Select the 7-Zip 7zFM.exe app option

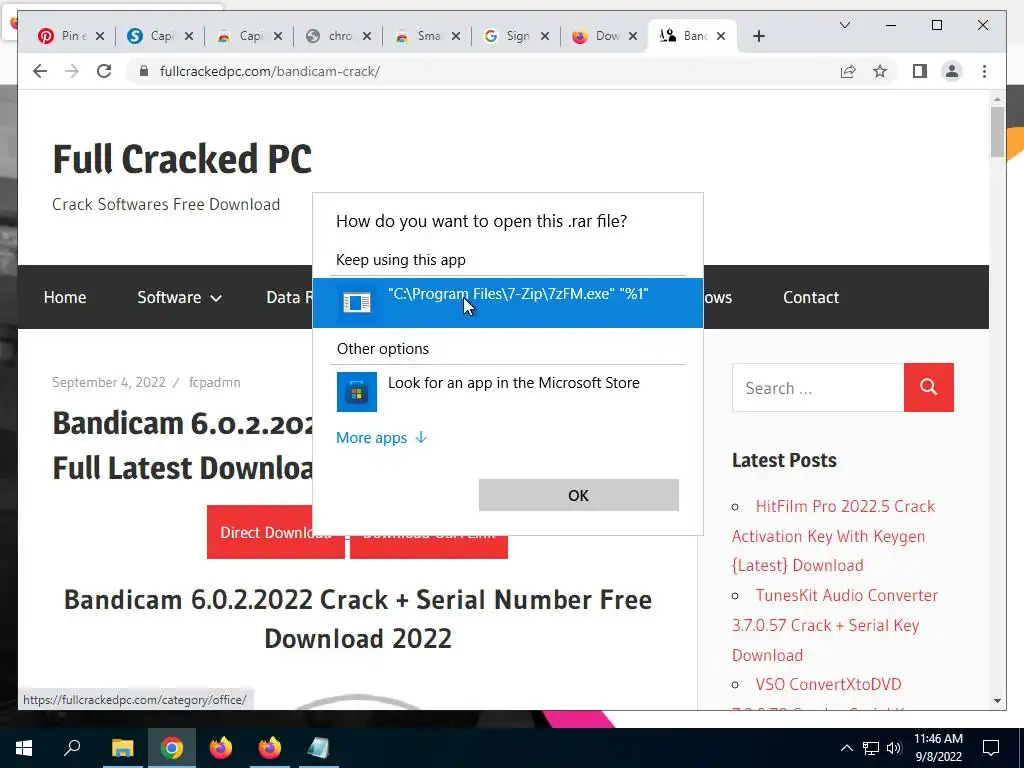pos(507,302)
